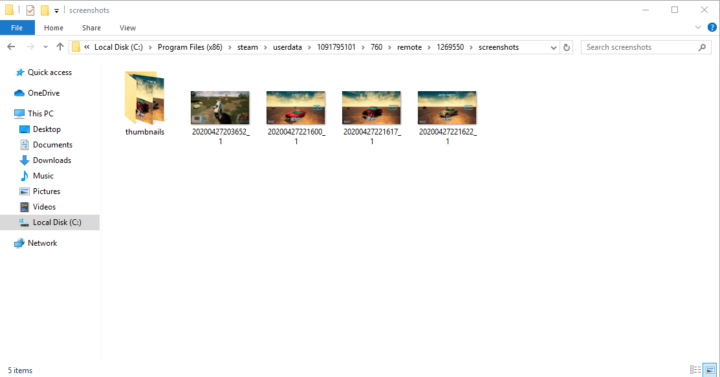The height and width of the screenshot is (377, 720).
Task: Click Network icon in sidebar
Action: click(19, 243)
